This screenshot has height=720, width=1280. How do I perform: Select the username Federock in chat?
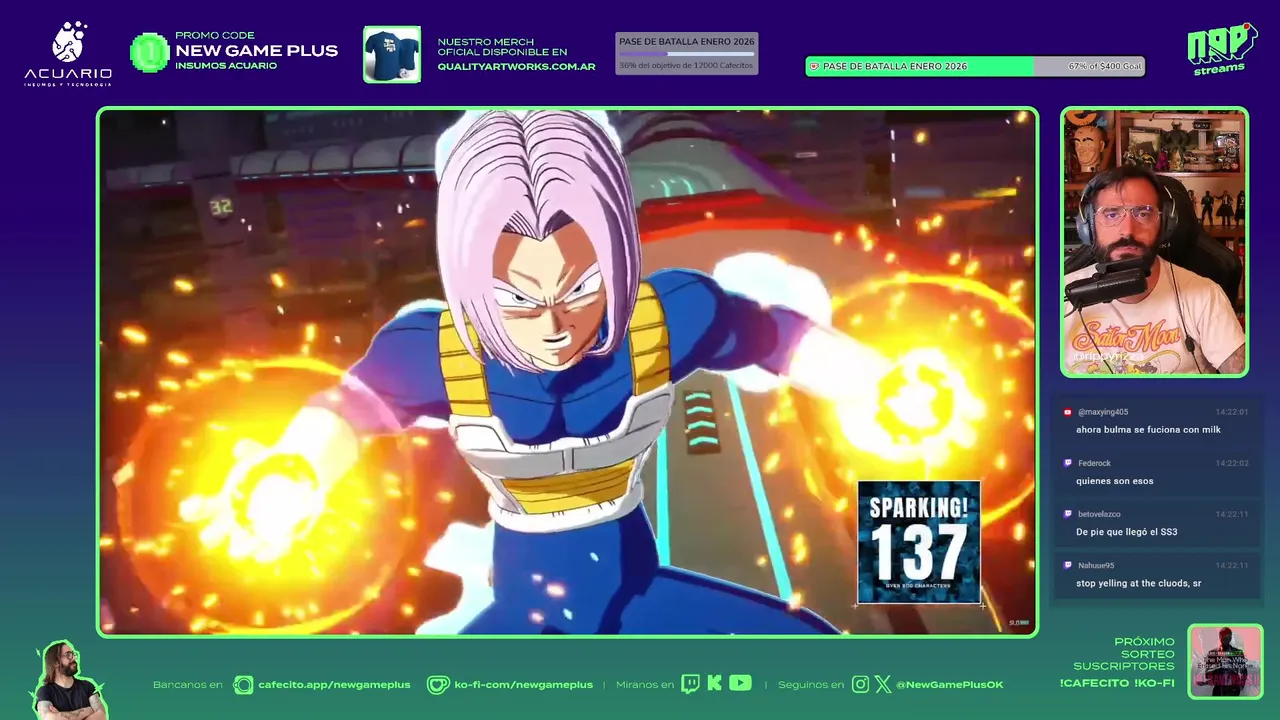click(1094, 463)
